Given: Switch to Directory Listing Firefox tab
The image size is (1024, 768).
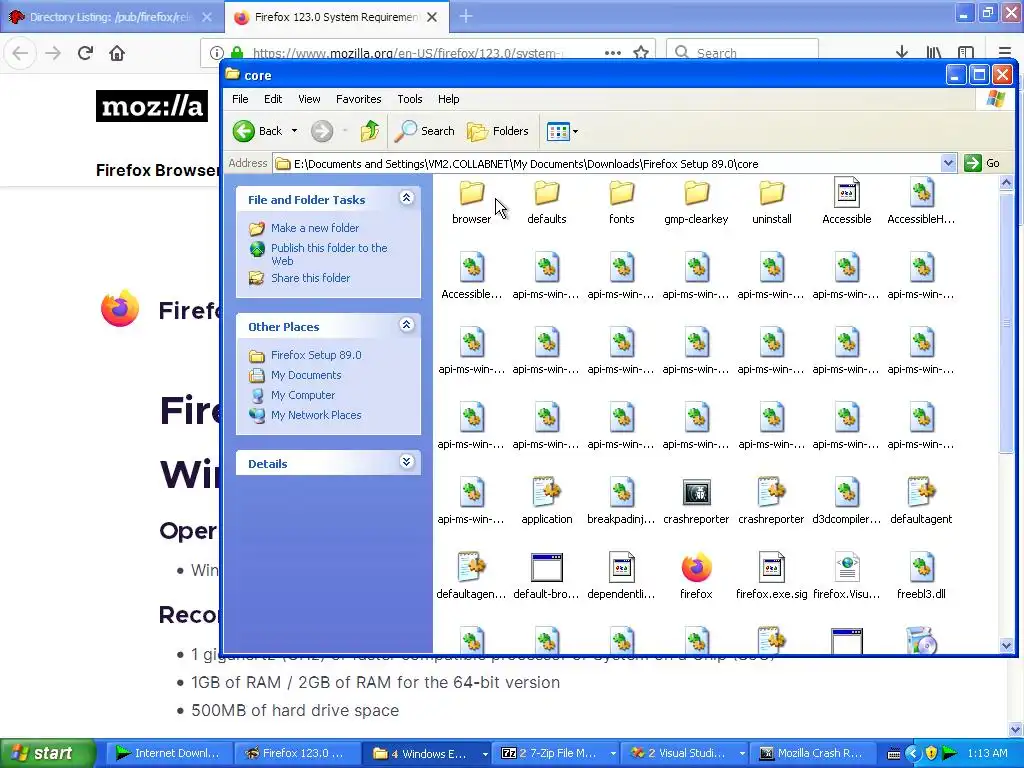Looking at the screenshot, I should 111,18.
